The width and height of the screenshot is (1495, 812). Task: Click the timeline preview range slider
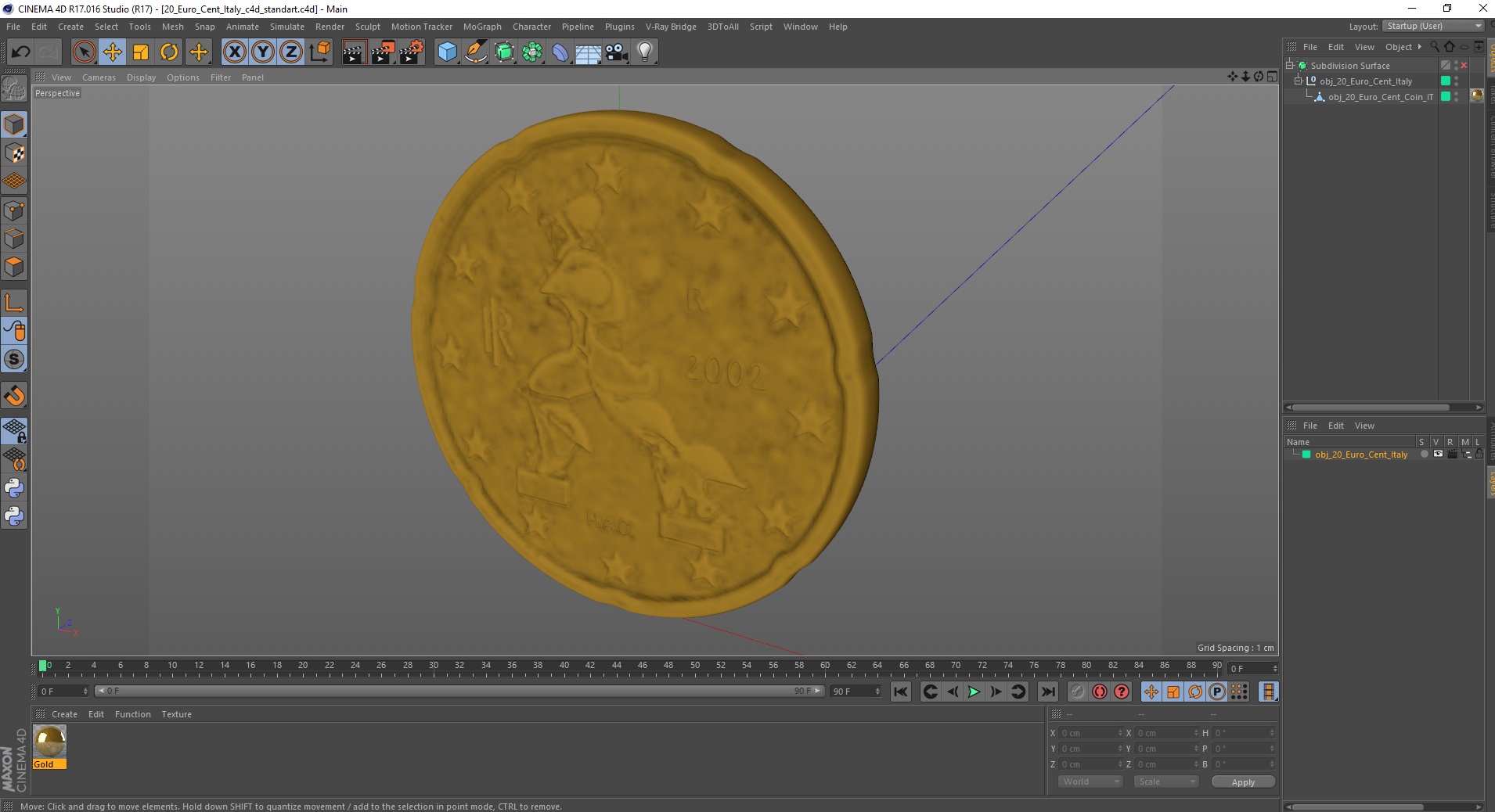[459, 691]
